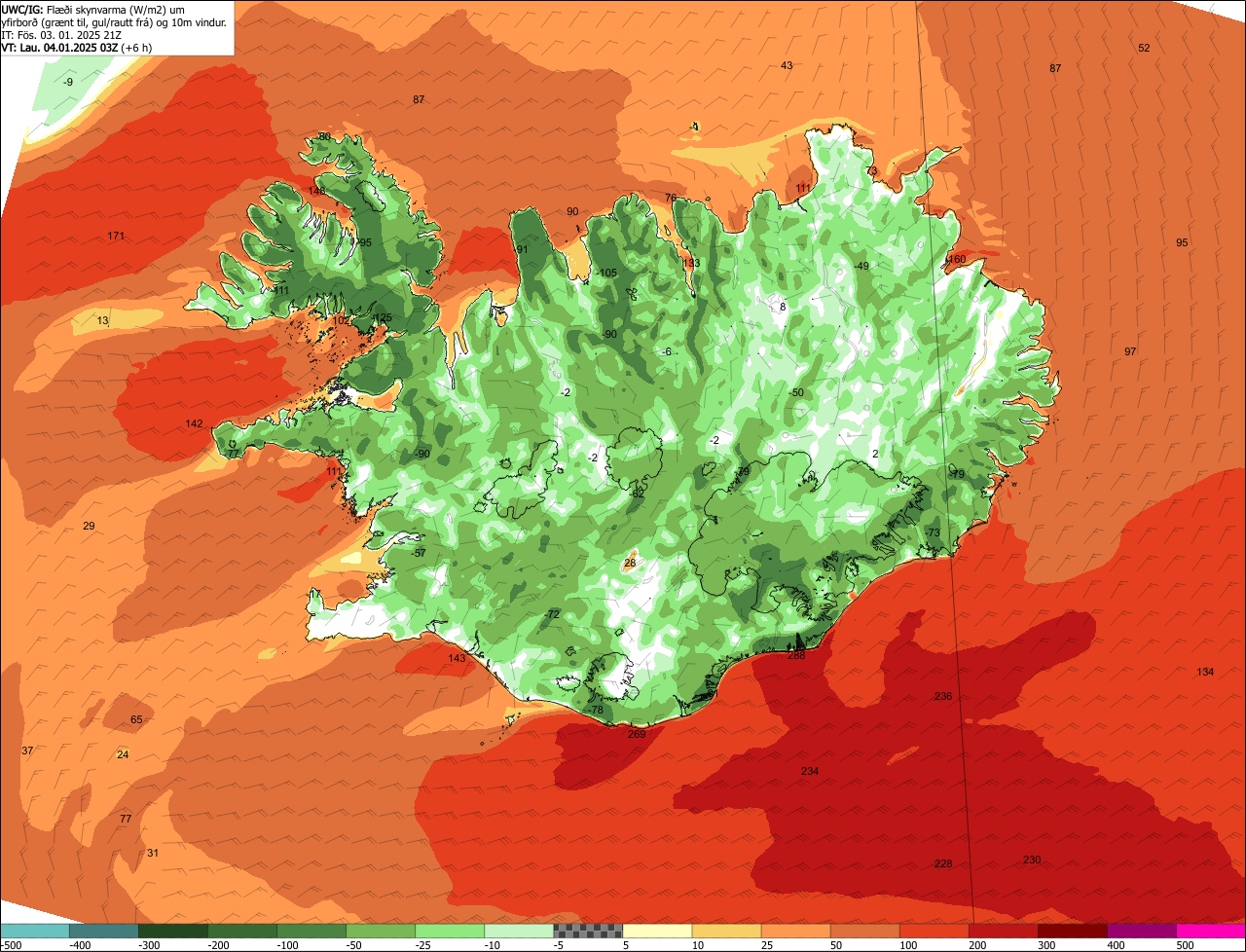Click the flux value 76 on the north coast
The height and width of the screenshot is (952, 1246).
(671, 198)
